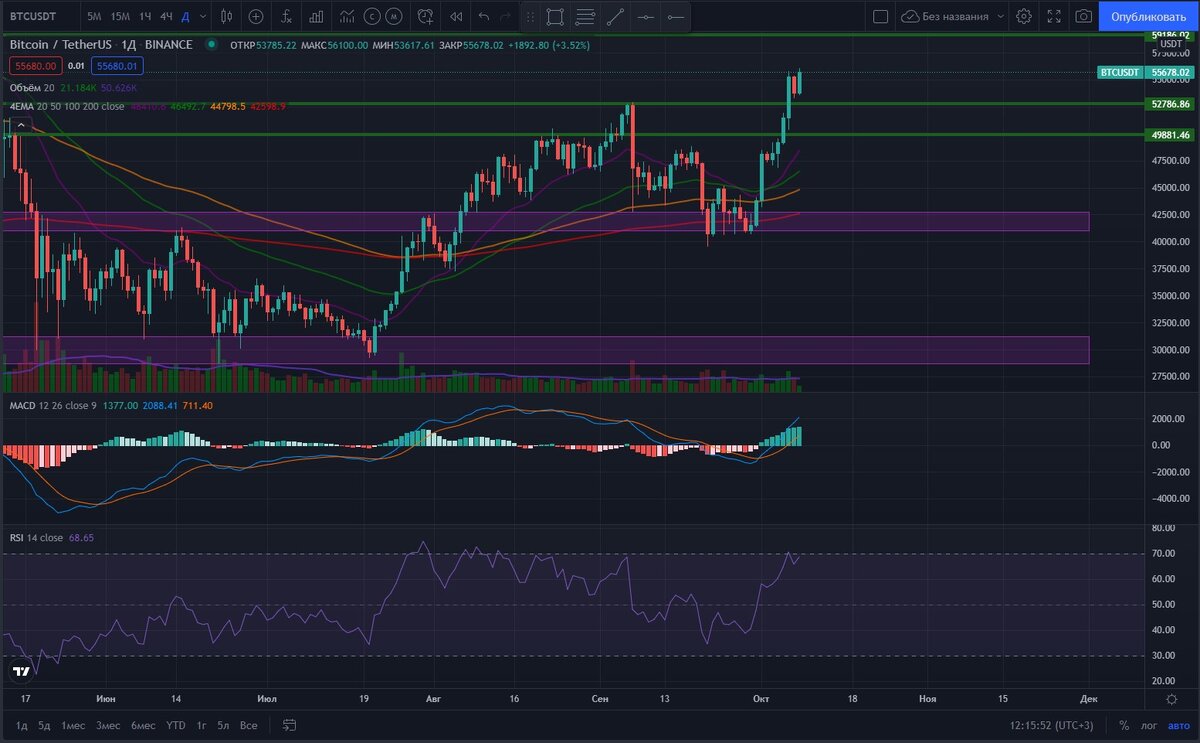This screenshot has height=743, width=1200.
Task: Click the pane collapse arrow below the legend
Action: coord(20,124)
